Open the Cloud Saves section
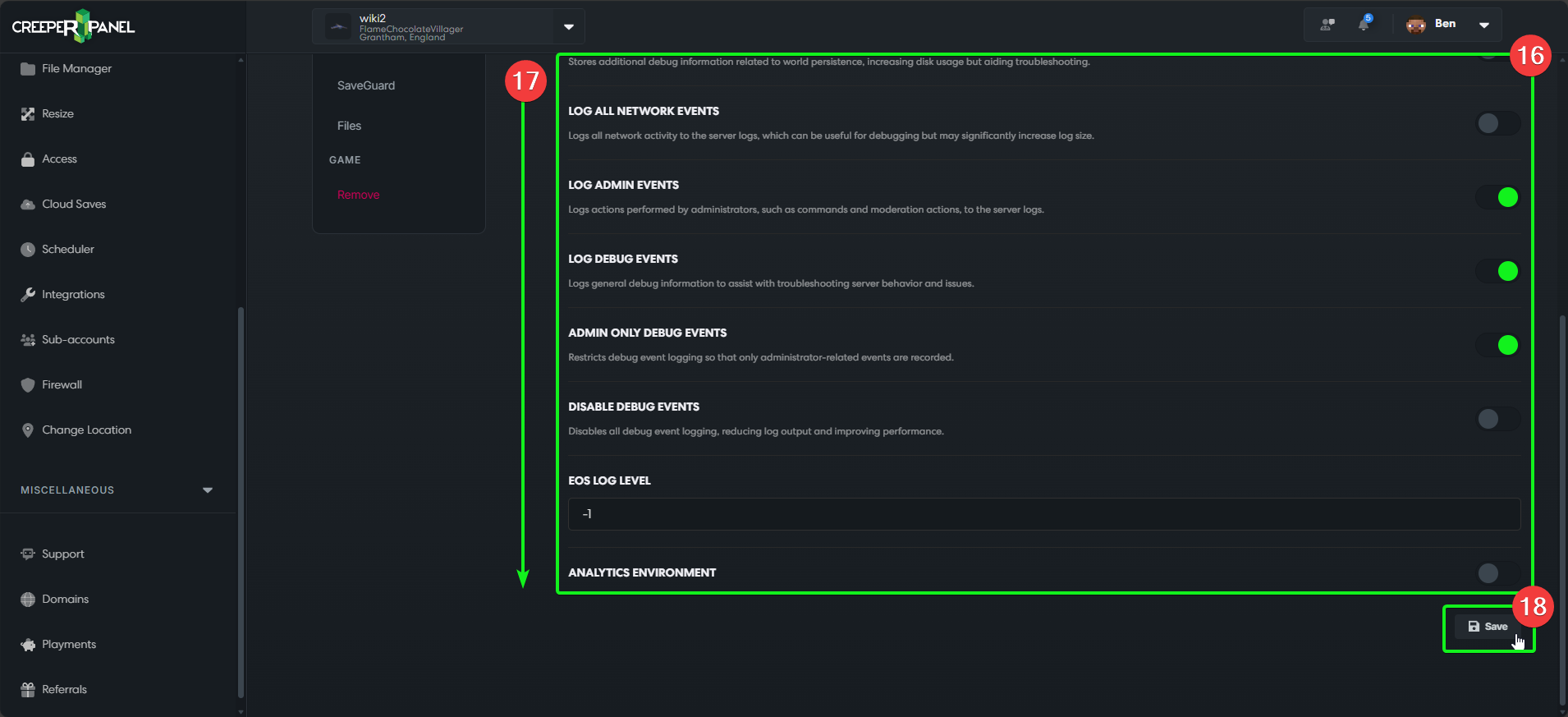 tap(74, 204)
